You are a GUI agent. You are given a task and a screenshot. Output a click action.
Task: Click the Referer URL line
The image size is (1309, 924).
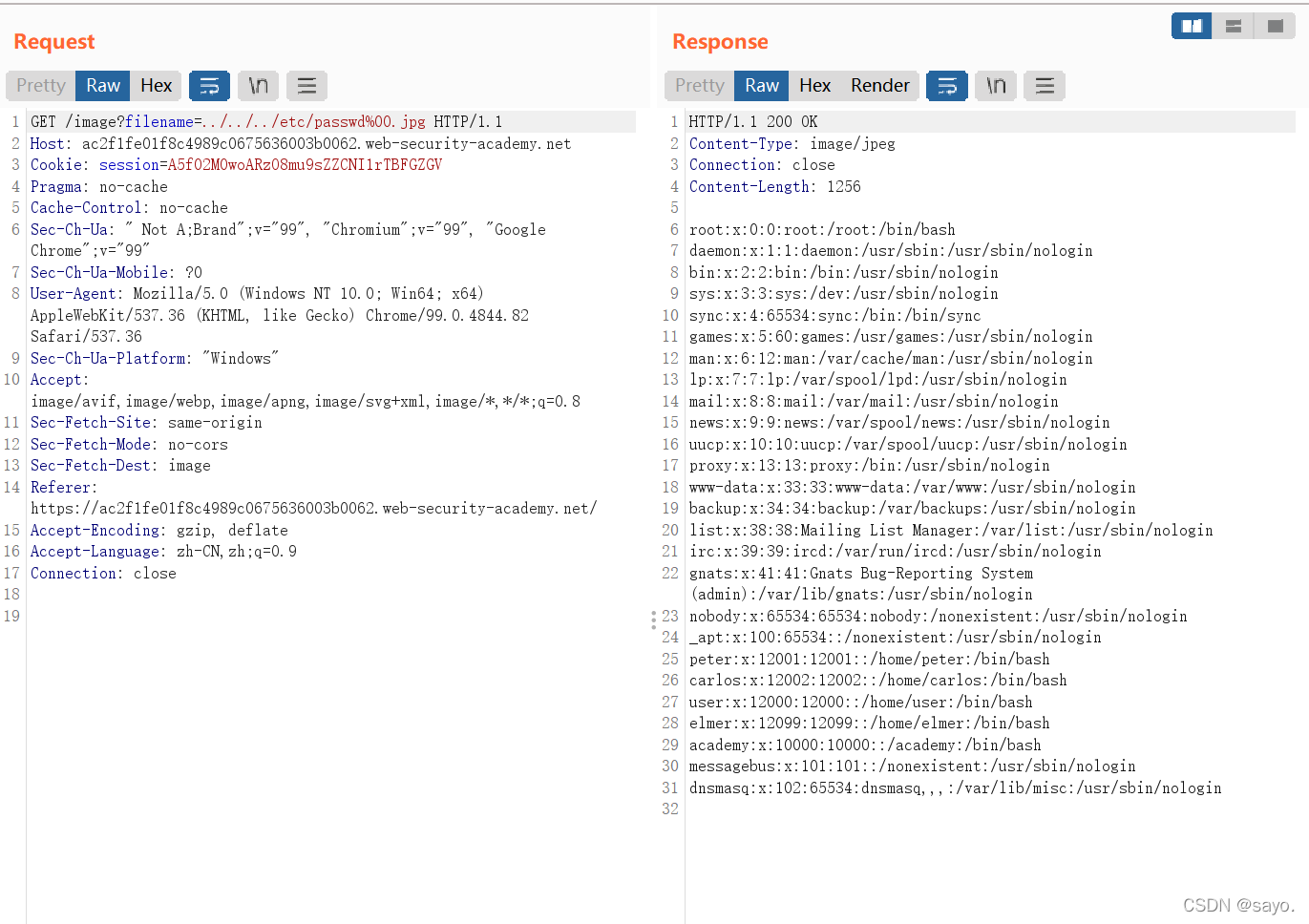click(x=314, y=509)
